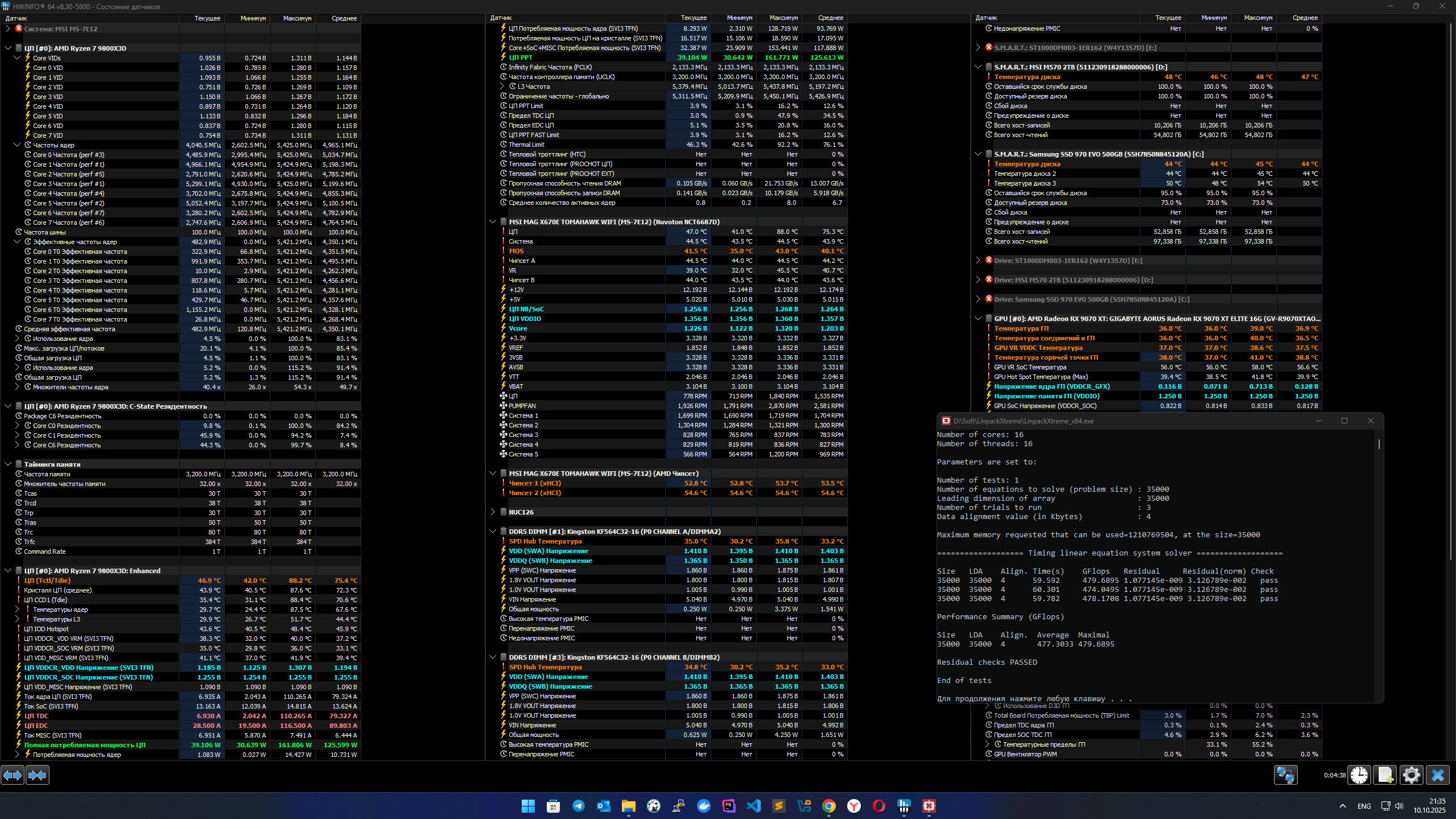This screenshot has width=1456, height=819.
Task: Collapse the Core VIDs subtree
Action: [x=17, y=58]
